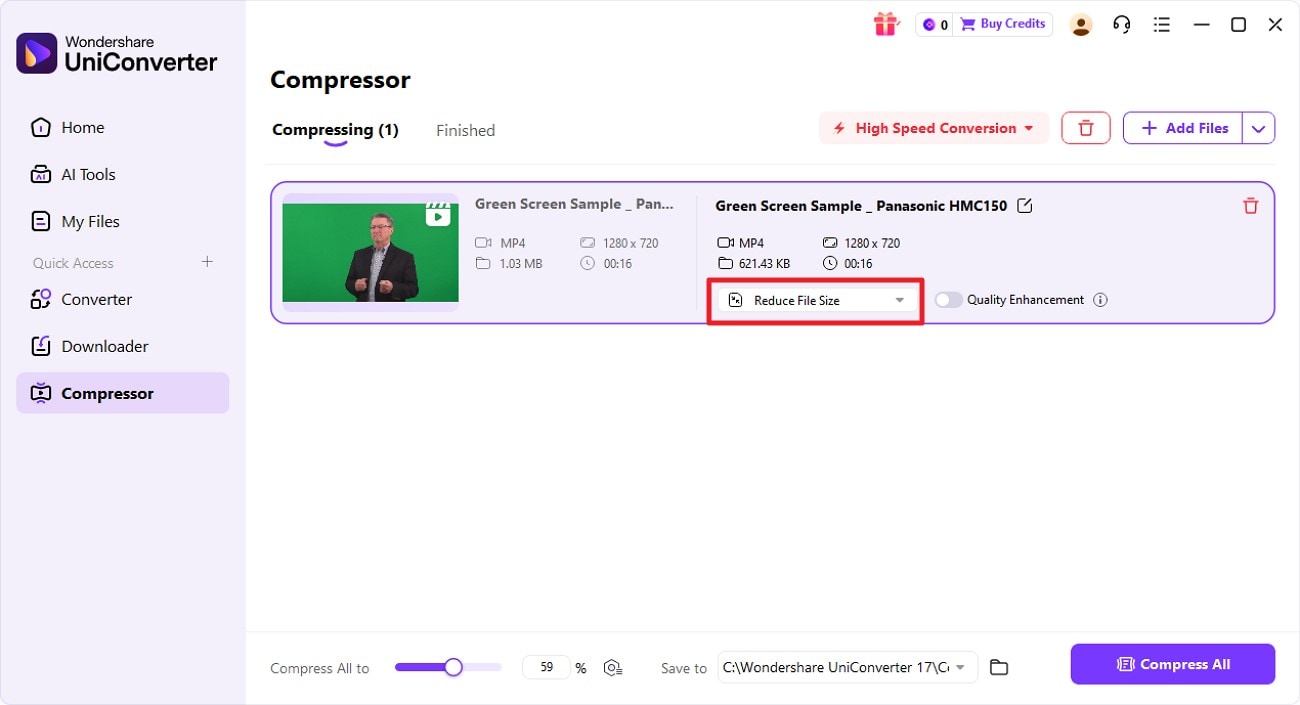The height and width of the screenshot is (705, 1300).
Task: Adjust the Compress All to slider
Action: pos(455,666)
